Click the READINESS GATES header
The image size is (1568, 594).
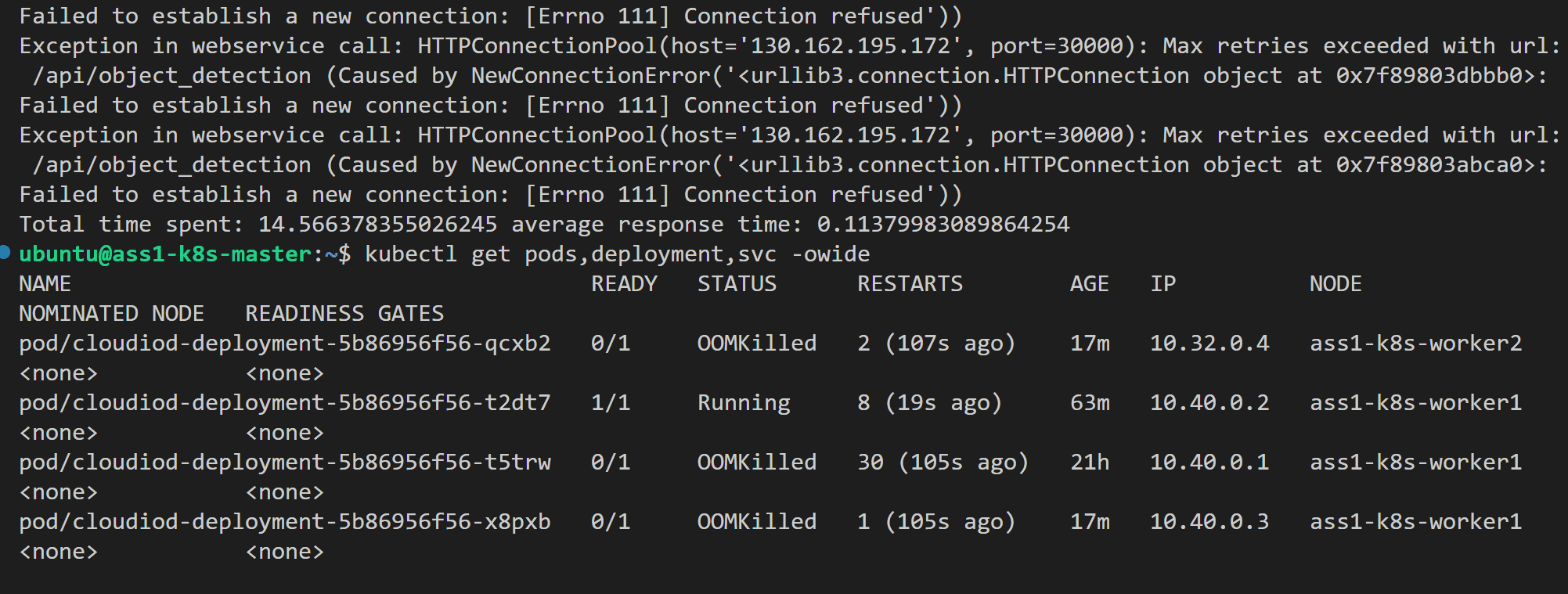pyautogui.click(x=344, y=314)
